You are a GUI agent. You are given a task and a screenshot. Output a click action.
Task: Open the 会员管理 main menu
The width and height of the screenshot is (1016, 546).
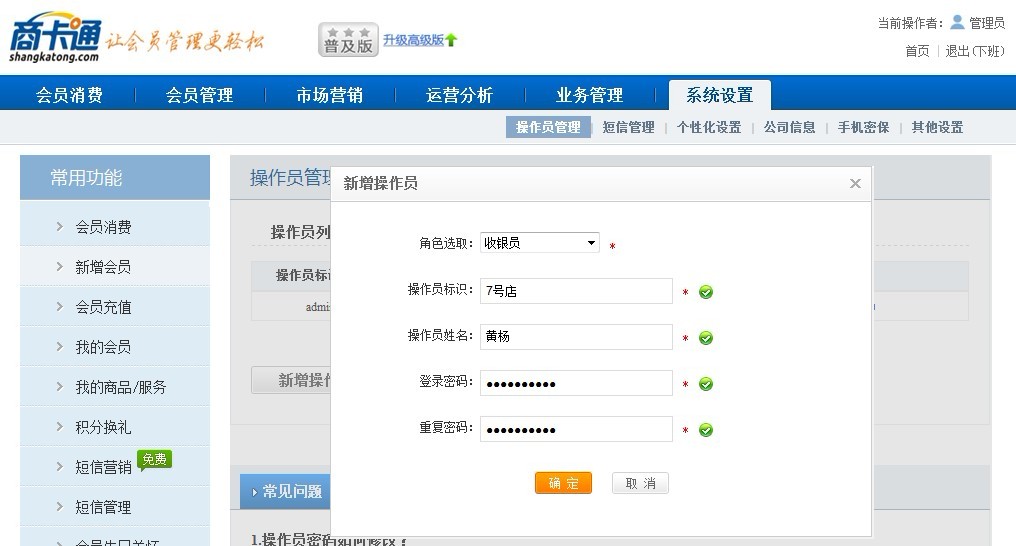point(199,95)
